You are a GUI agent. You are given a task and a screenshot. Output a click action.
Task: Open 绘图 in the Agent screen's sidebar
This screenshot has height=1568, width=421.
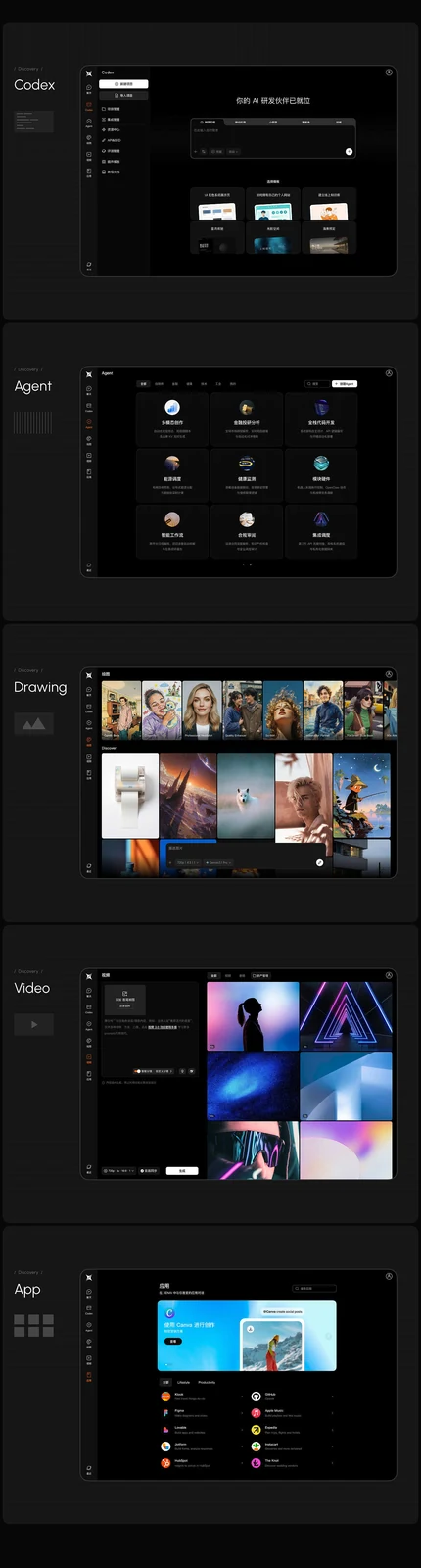tap(89, 439)
